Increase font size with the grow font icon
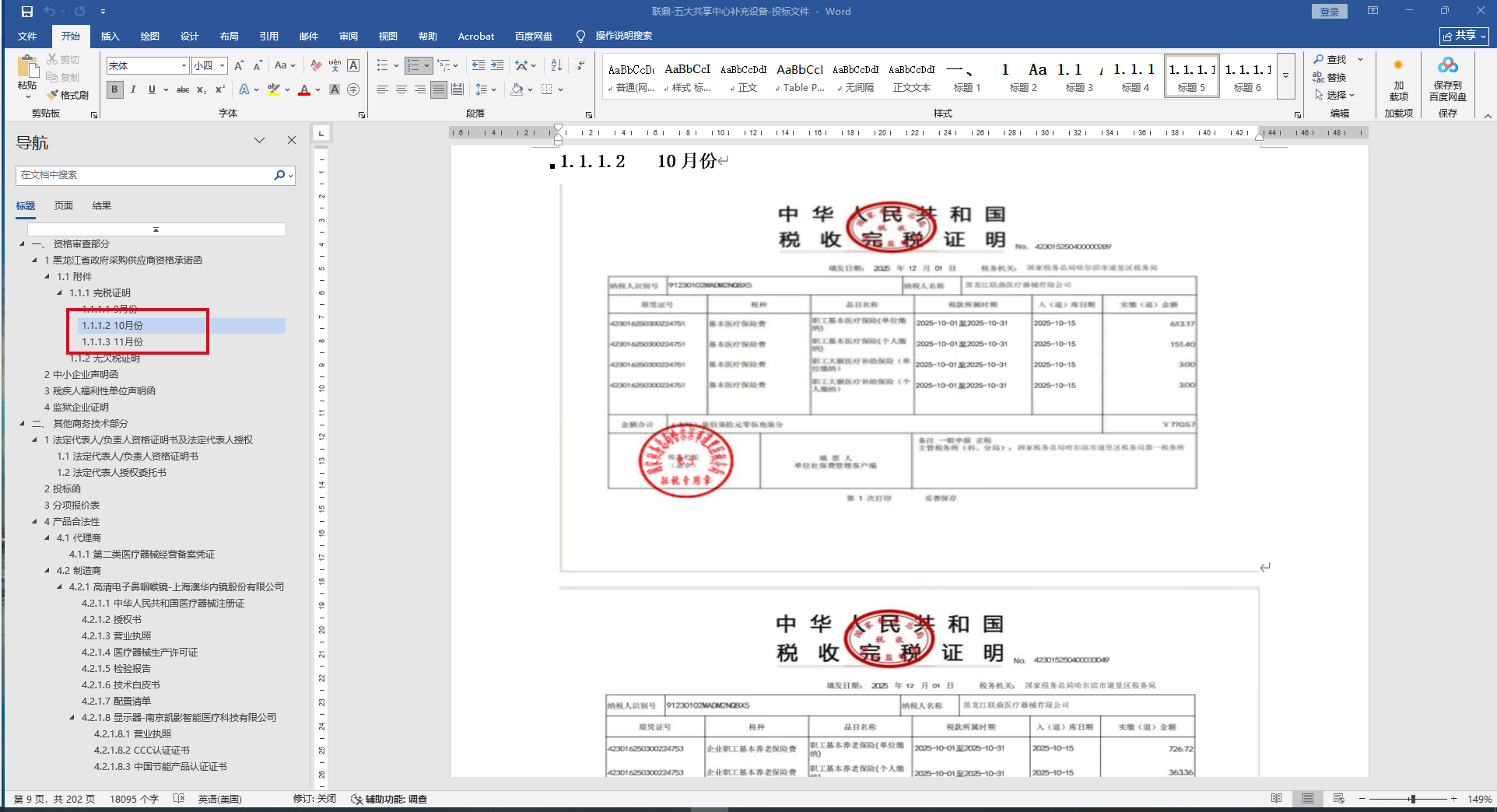The image size is (1497, 812). coord(240,65)
